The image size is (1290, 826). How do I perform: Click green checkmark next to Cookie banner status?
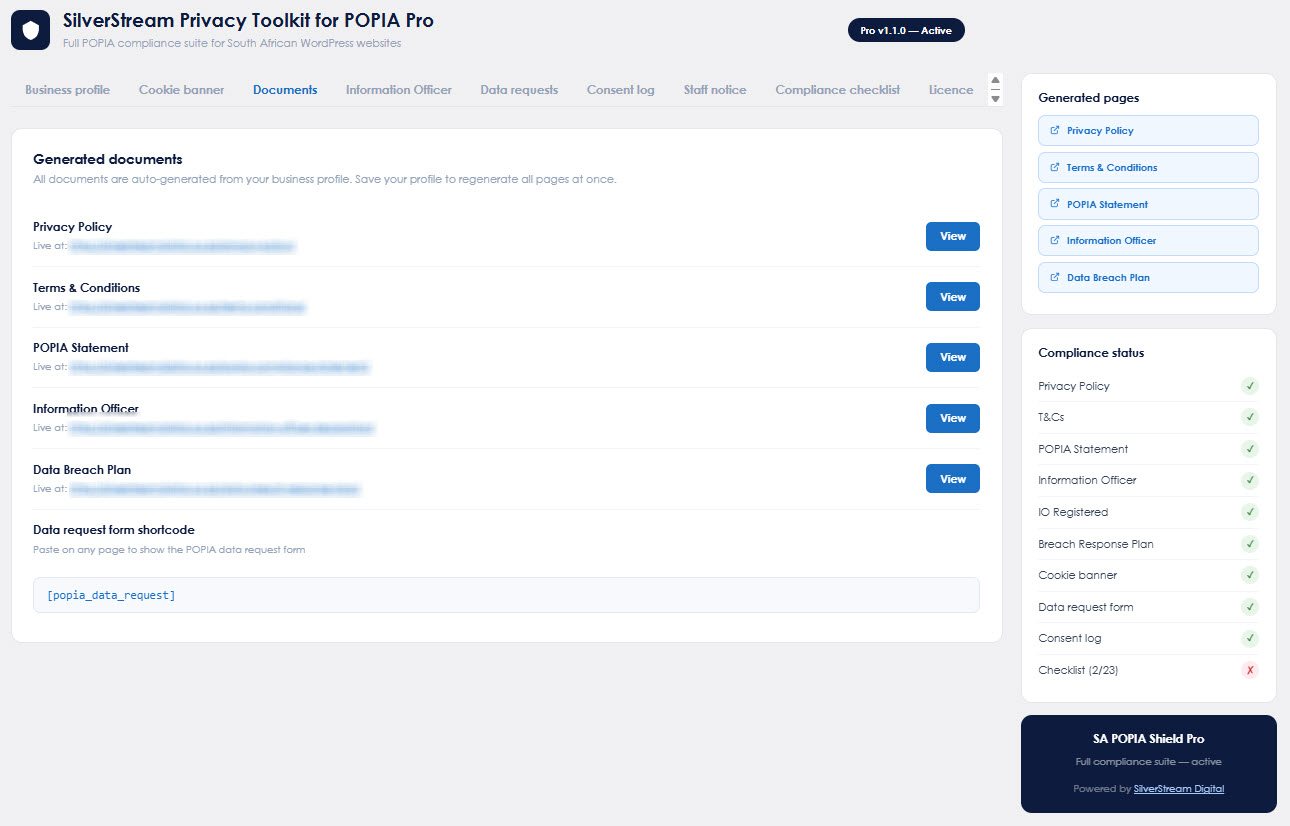1249,575
